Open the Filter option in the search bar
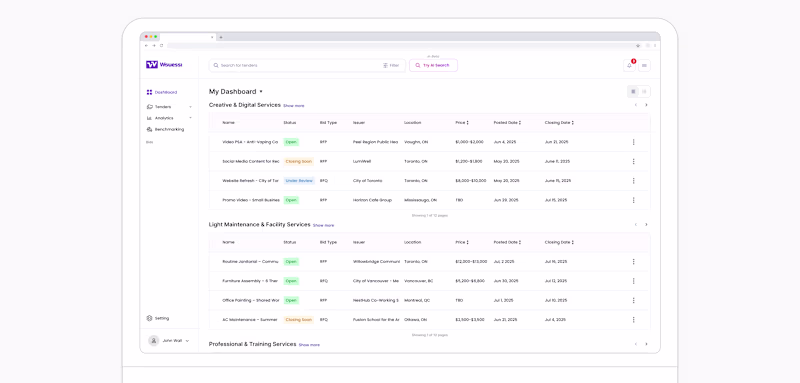The height and width of the screenshot is (383, 800). pos(391,65)
